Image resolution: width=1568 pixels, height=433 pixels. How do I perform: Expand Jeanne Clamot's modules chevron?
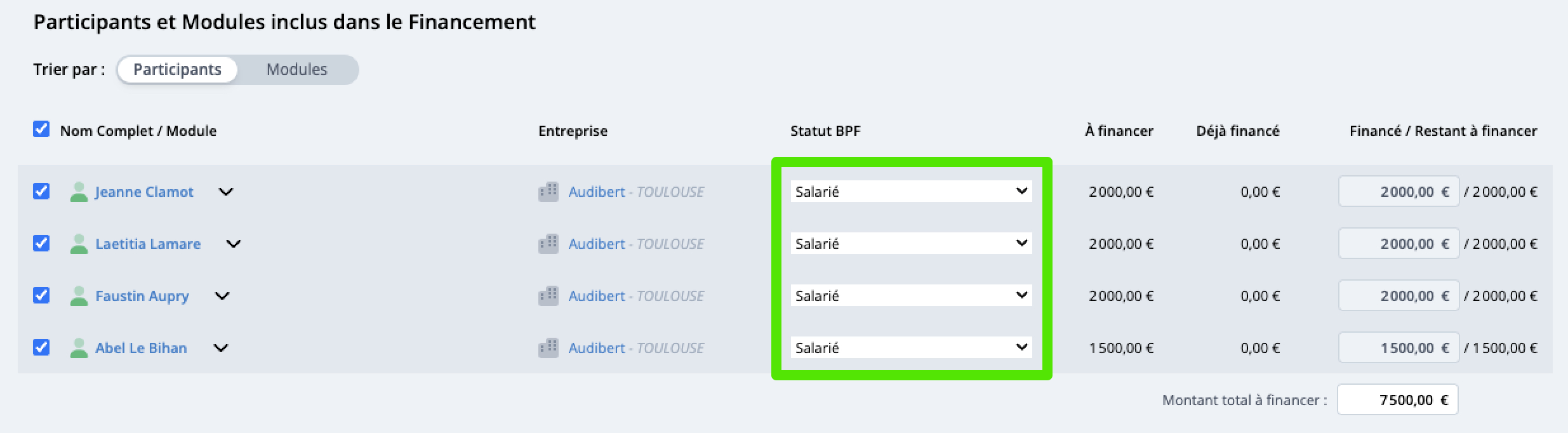(226, 192)
